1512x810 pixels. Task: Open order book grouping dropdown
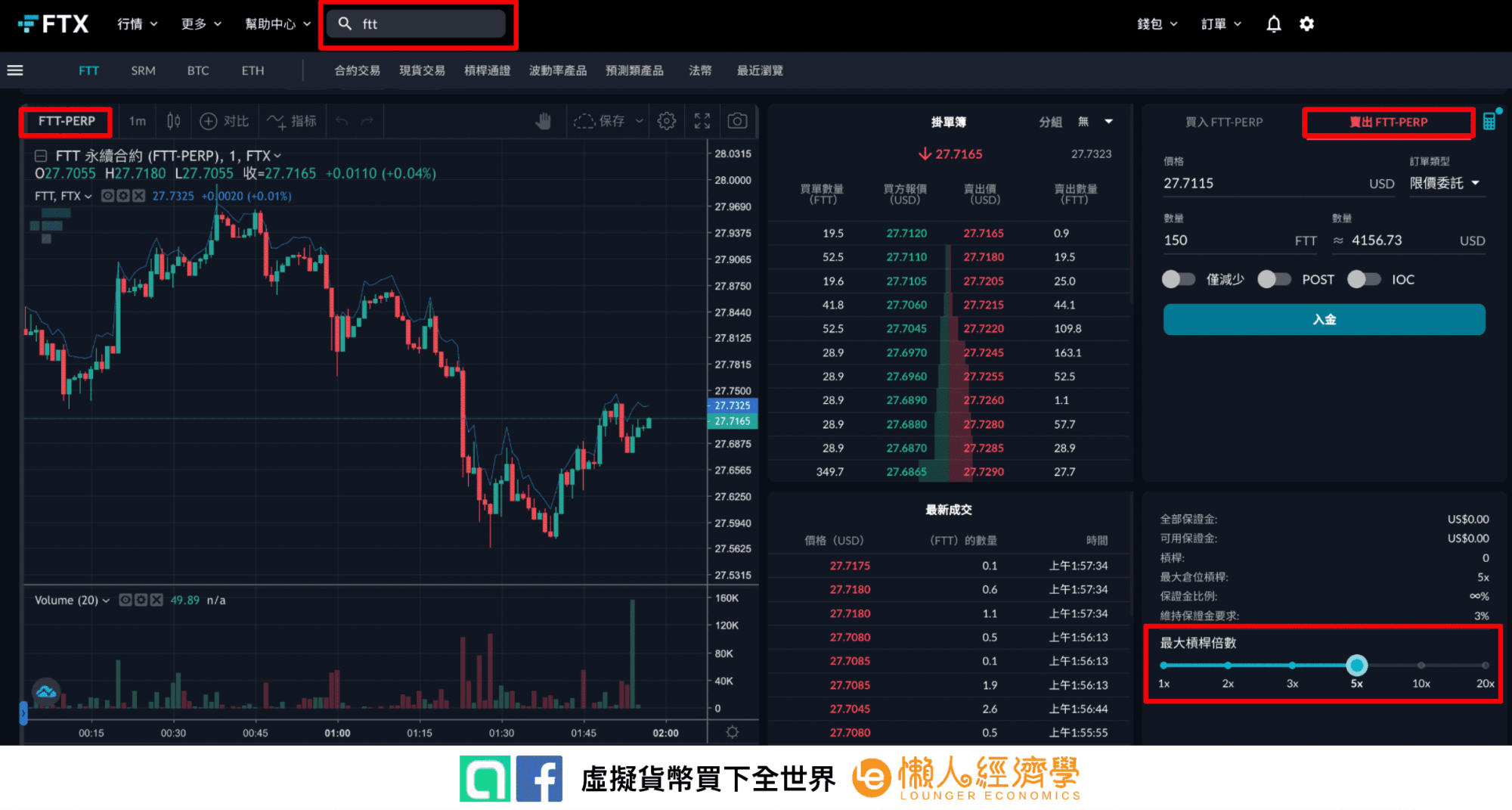(x=1095, y=122)
